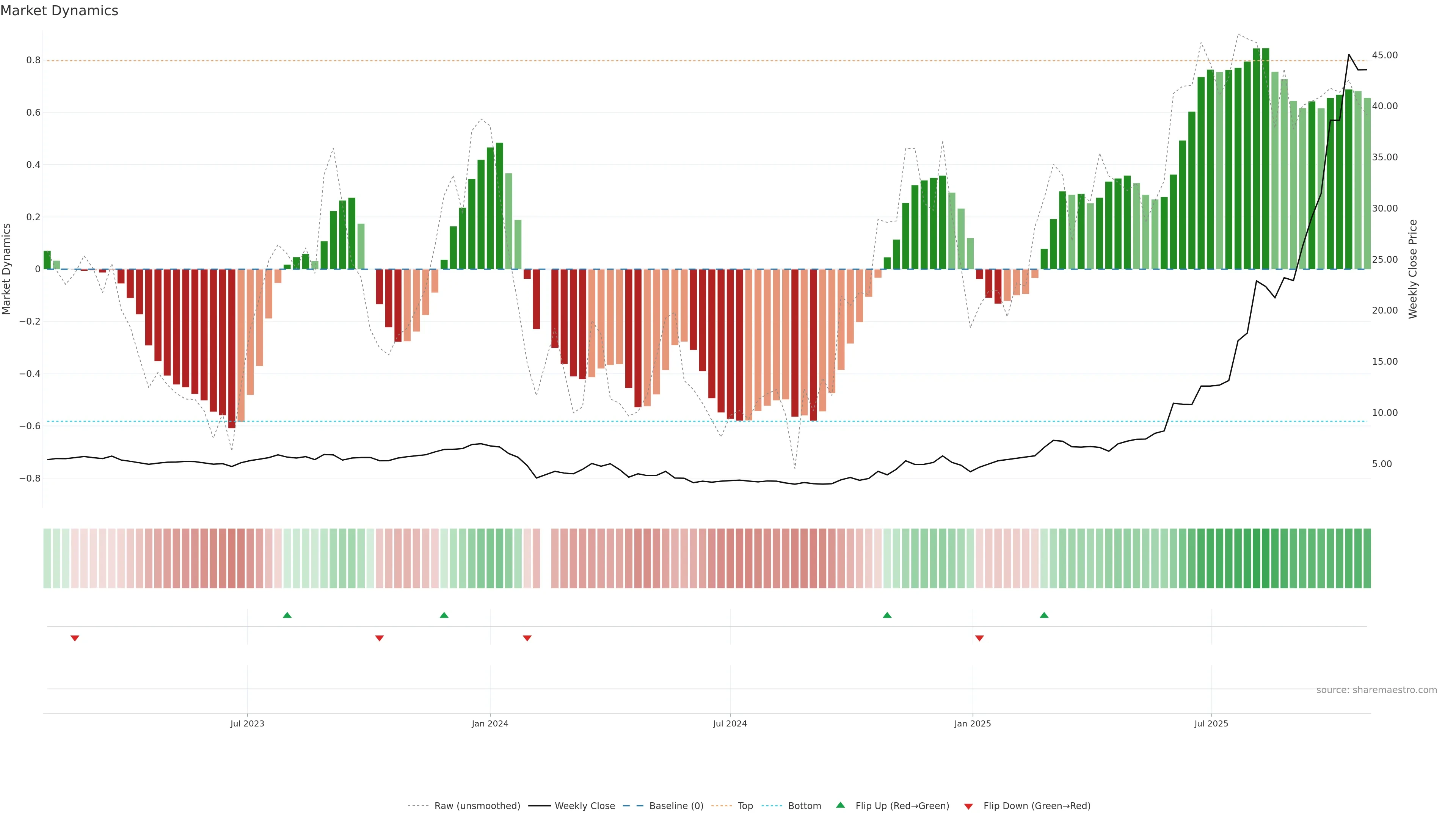Click the 0.8 tick on Market Dynamics axis
The image size is (1456, 819).
pos(33,60)
